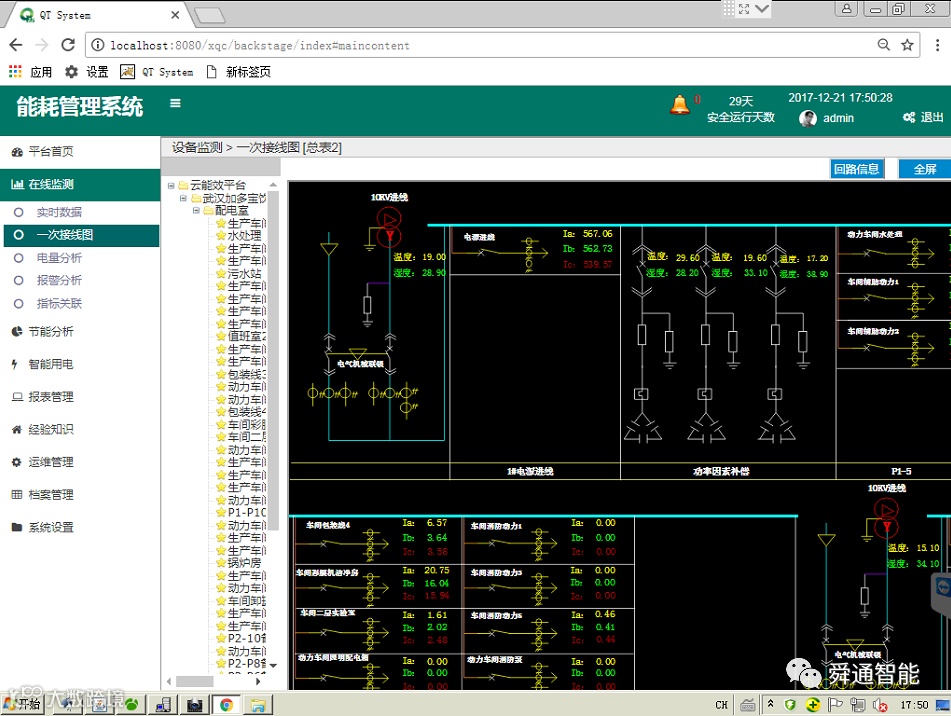The image size is (951, 716).
Task: Click the 全屏 fullscreen button
Action: (x=925, y=169)
